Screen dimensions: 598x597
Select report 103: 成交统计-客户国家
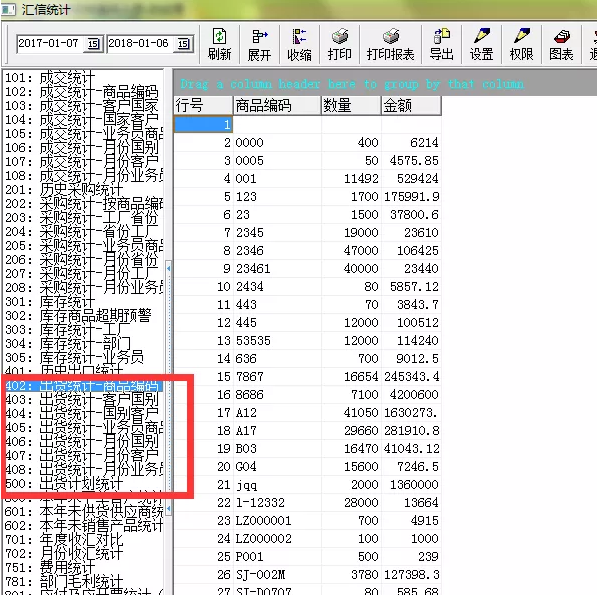(x=82, y=106)
